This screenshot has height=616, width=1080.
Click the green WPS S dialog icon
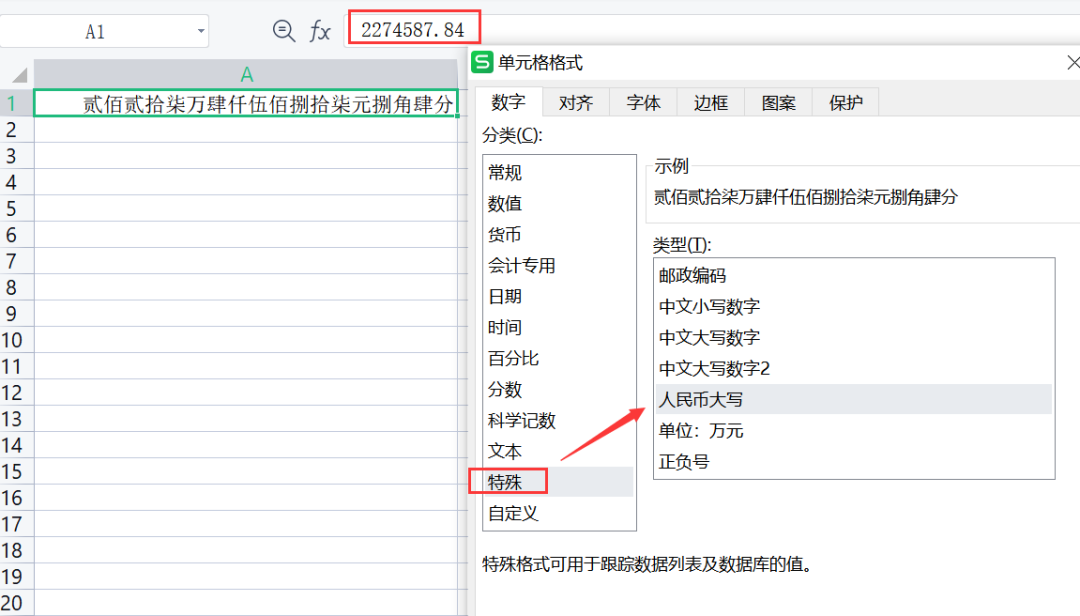482,62
